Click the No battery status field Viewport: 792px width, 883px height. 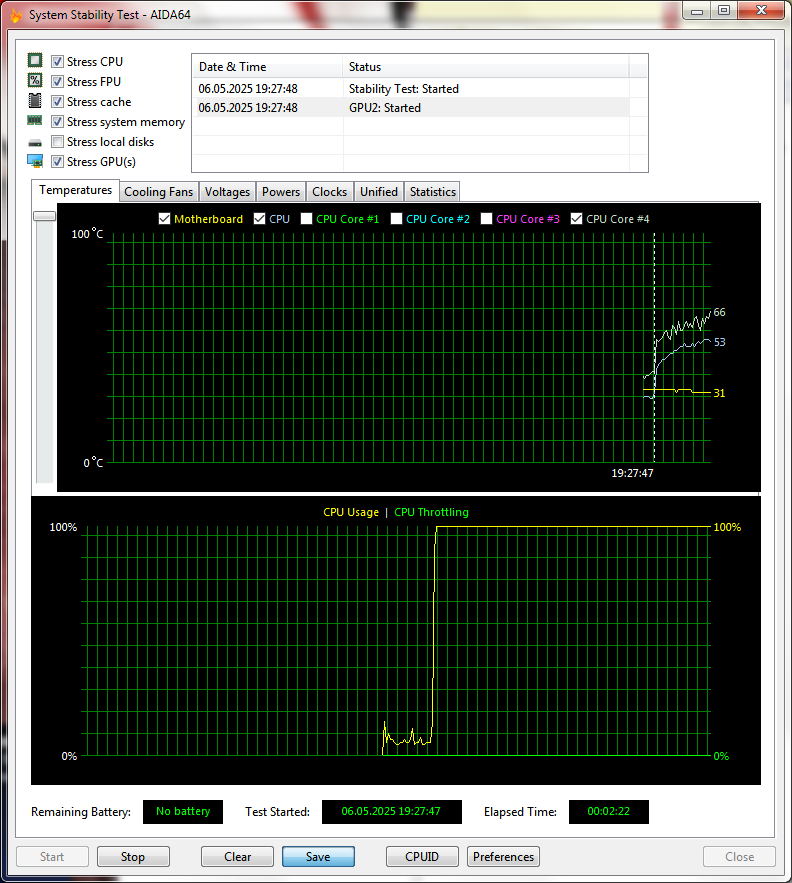coord(183,811)
